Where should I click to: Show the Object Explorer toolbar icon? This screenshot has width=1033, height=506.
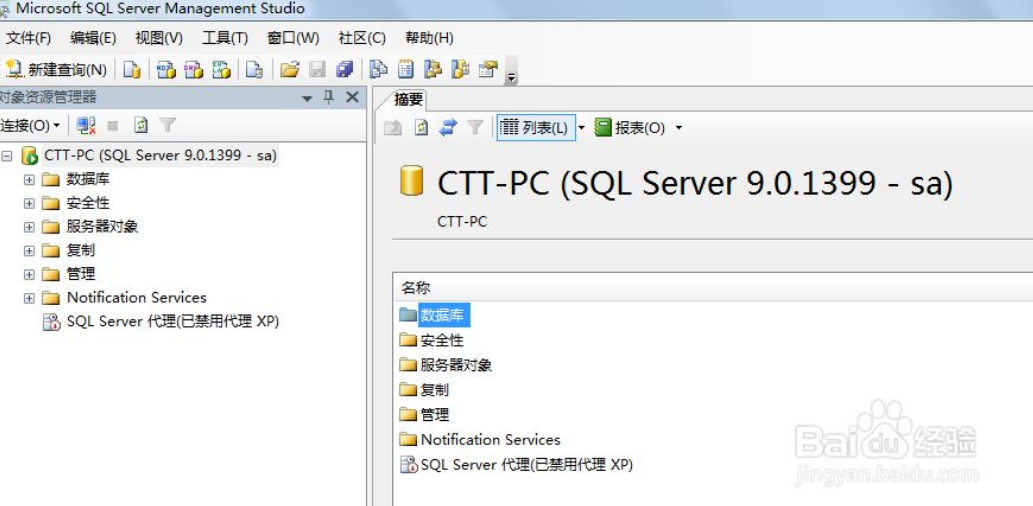coord(433,70)
